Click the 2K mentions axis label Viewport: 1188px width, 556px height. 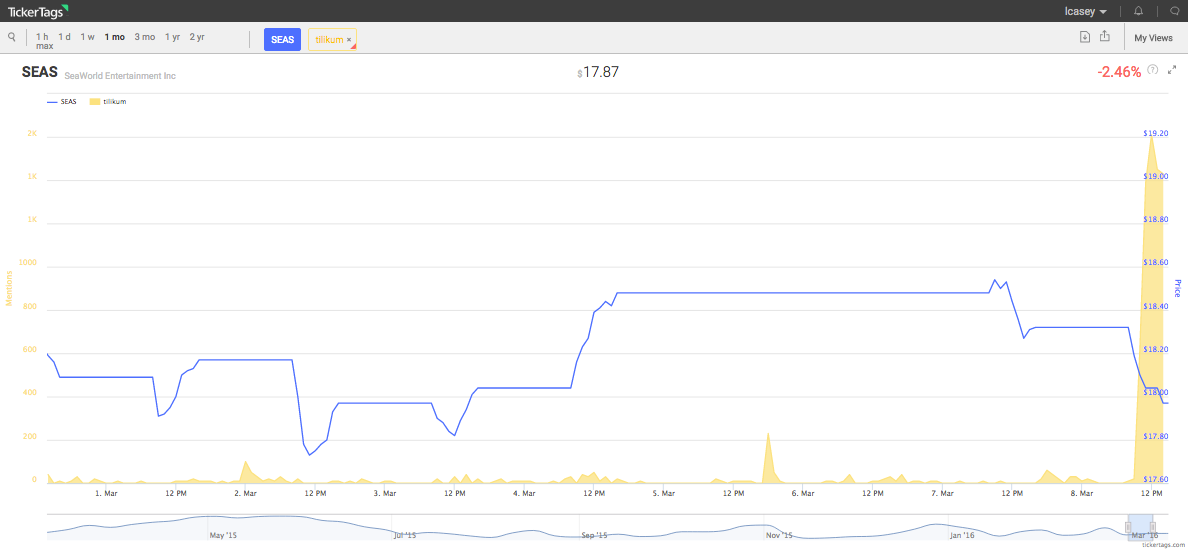32,133
